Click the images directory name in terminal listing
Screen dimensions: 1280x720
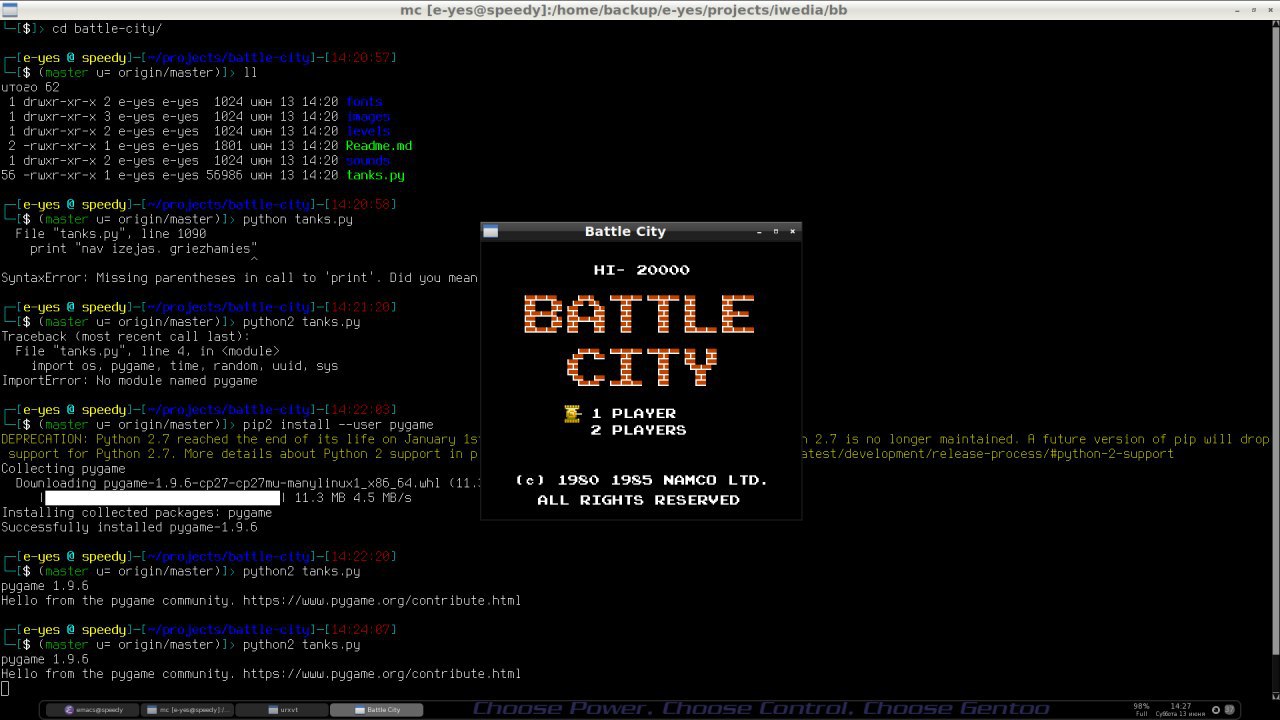coord(368,117)
